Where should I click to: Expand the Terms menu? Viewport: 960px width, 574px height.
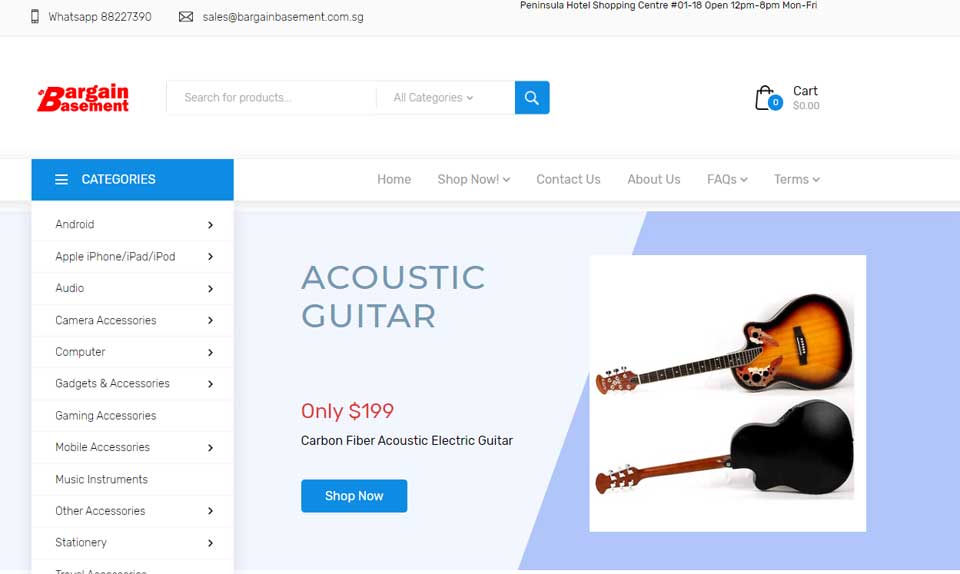click(x=797, y=179)
